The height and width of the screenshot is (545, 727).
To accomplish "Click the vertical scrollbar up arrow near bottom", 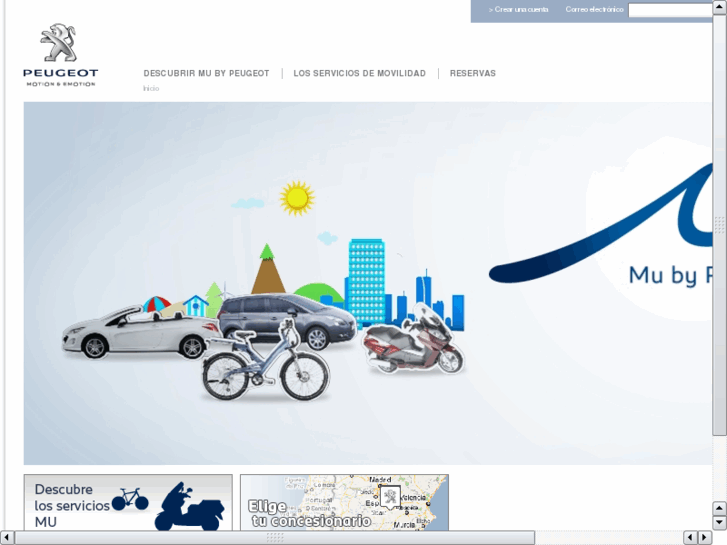I will [720, 508].
